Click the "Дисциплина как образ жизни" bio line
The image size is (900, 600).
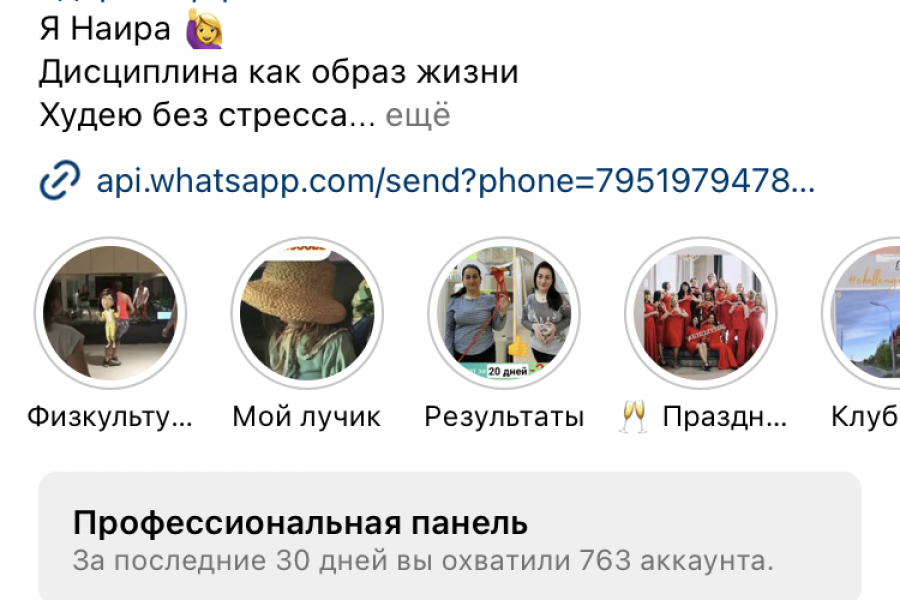279,73
